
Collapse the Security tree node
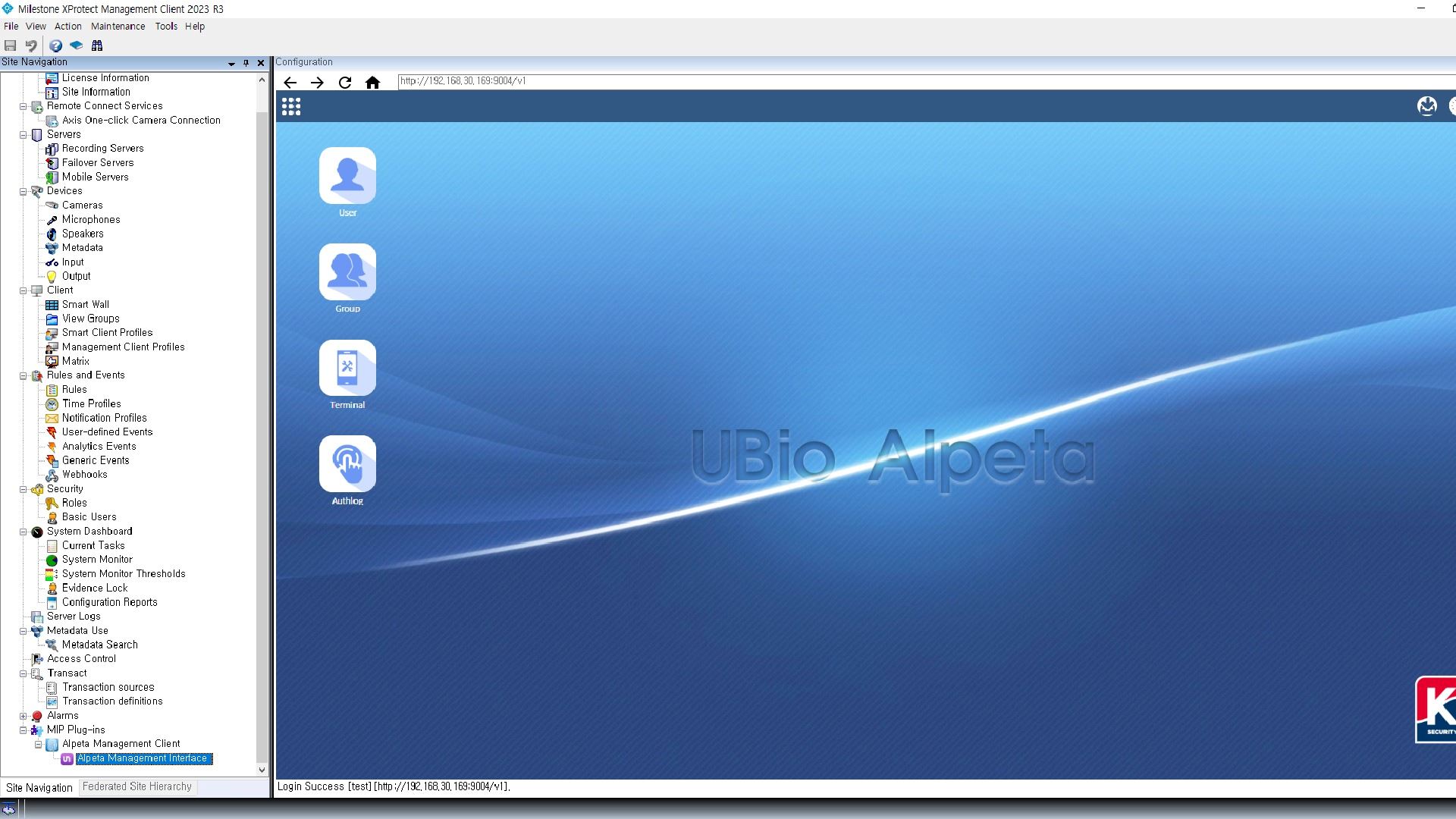tap(24, 489)
